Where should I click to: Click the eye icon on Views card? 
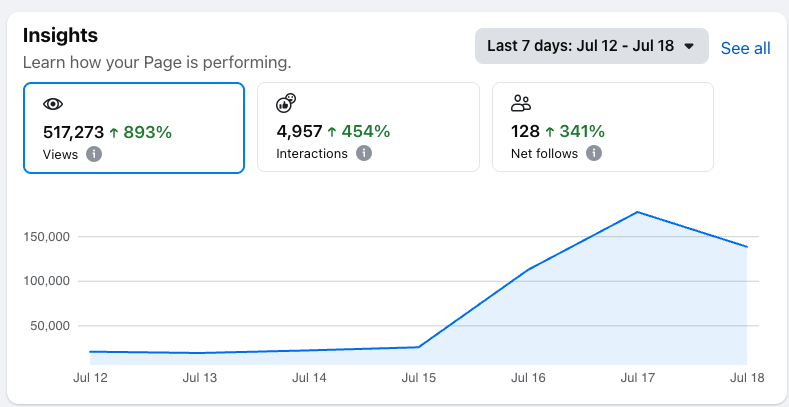click(53, 104)
